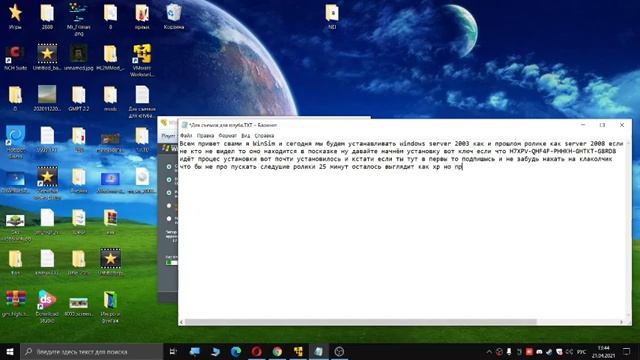640x360 pixels.
Task: Open the Формат menu in Notepad
Action: click(x=227, y=136)
